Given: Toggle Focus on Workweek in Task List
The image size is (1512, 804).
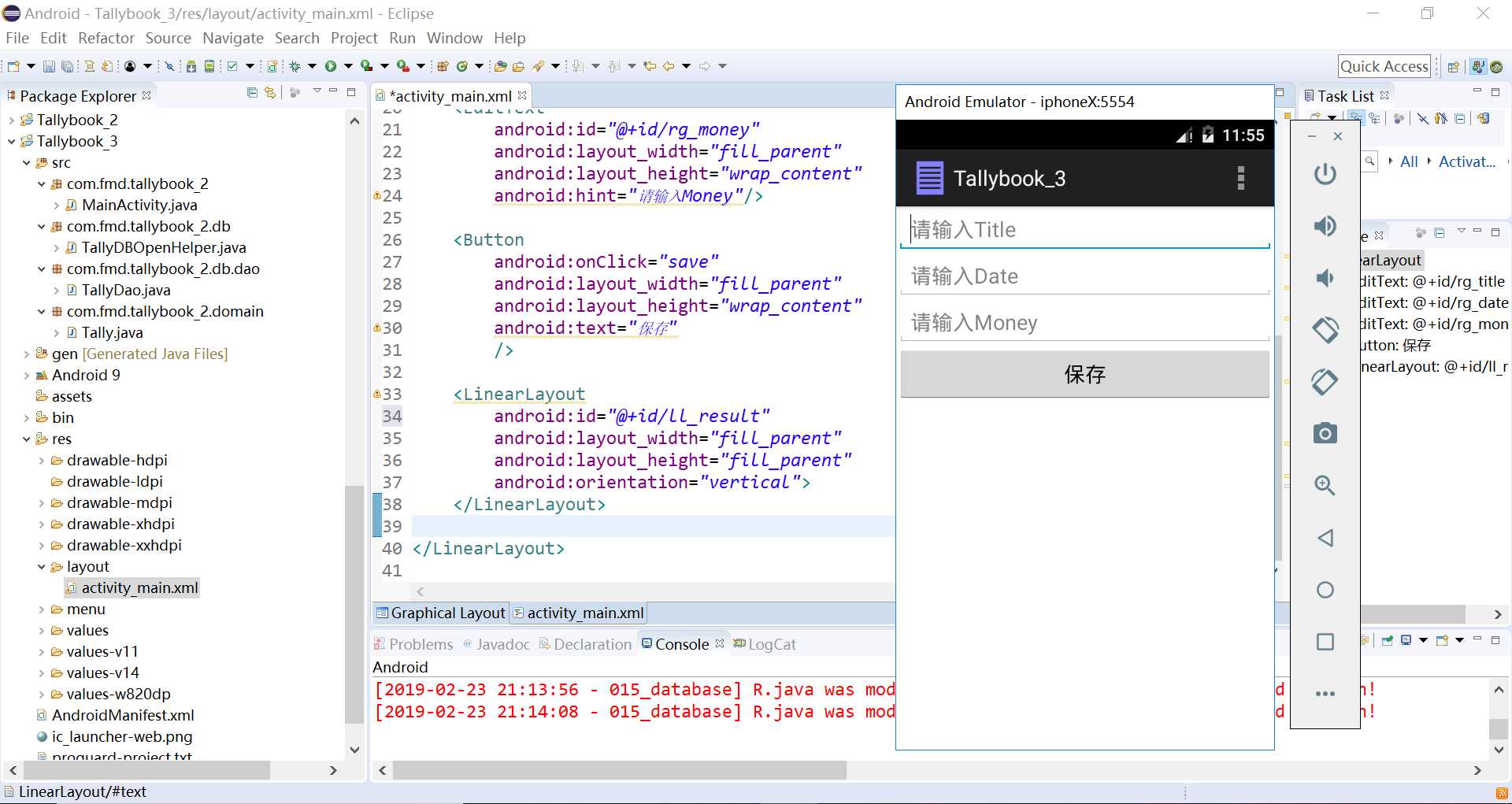Looking at the screenshot, I should coord(1399,118).
